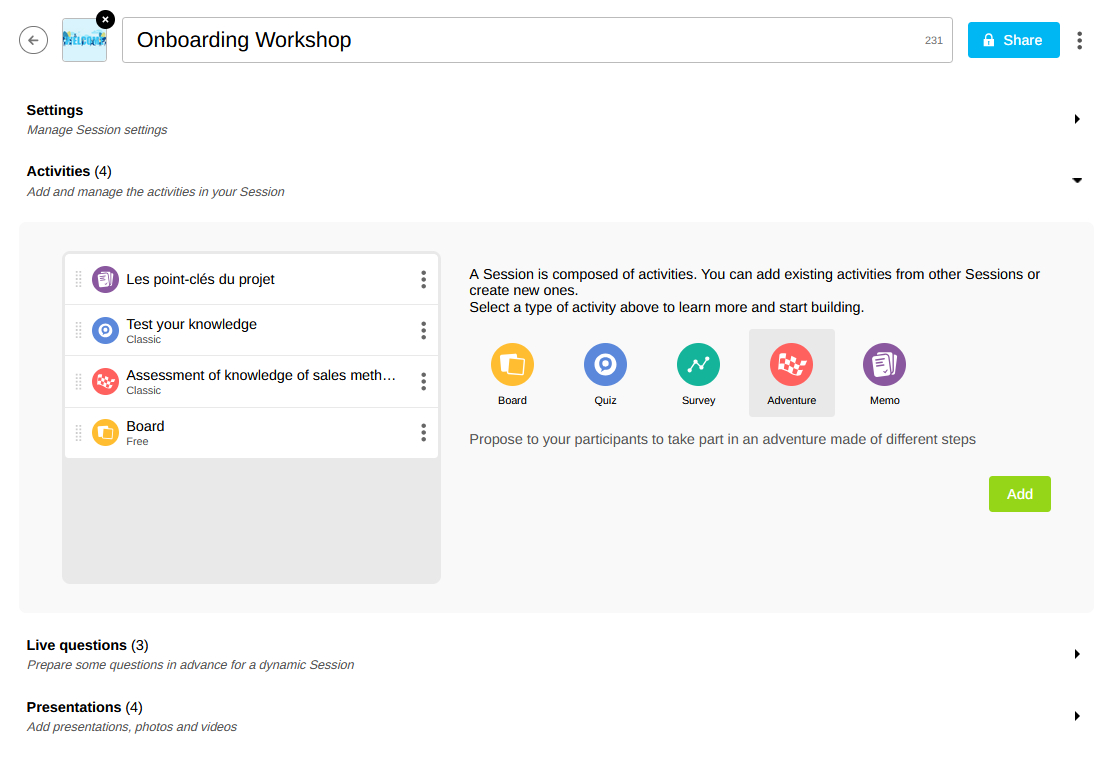Expand the Presentations section
Image resolution: width=1103 pixels, height=761 pixels.
[1077, 716]
